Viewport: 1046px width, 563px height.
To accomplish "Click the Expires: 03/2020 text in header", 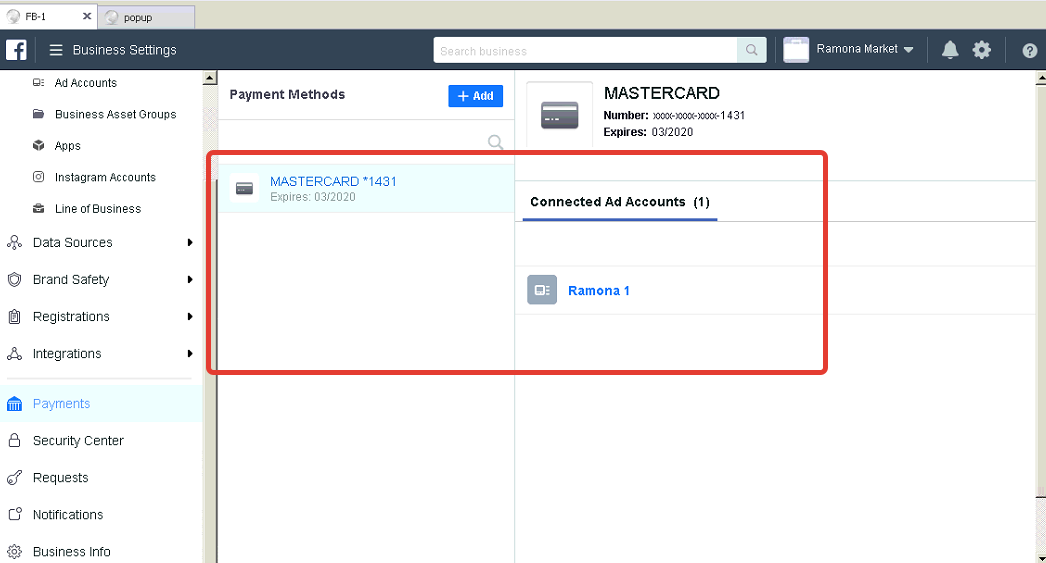I will pos(648,132).
